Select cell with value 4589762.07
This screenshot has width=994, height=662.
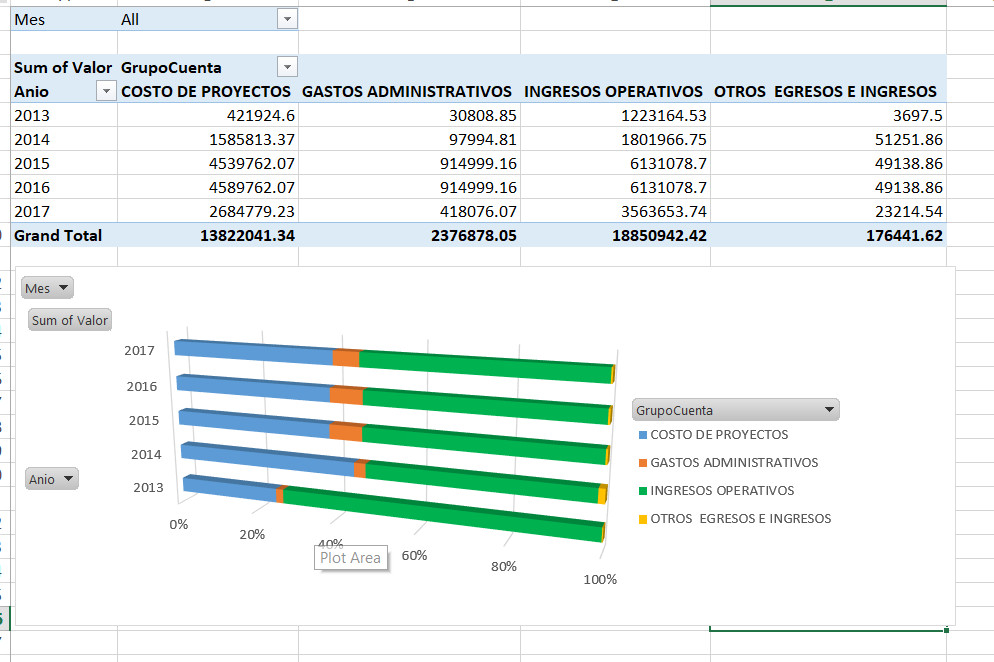208,188
